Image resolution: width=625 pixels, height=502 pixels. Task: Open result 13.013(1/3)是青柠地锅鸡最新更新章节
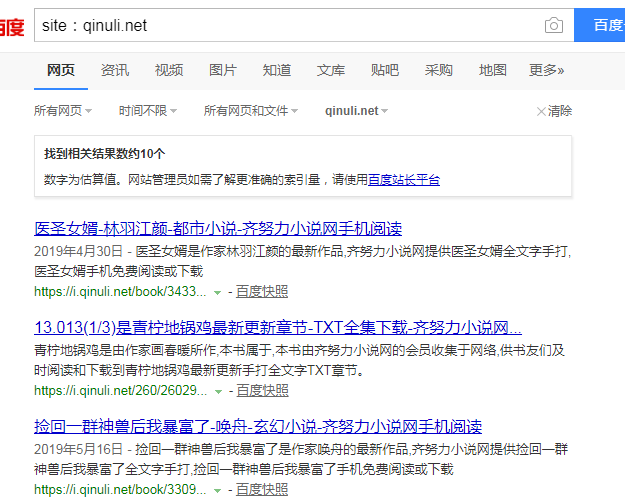[x=278, y=327]
